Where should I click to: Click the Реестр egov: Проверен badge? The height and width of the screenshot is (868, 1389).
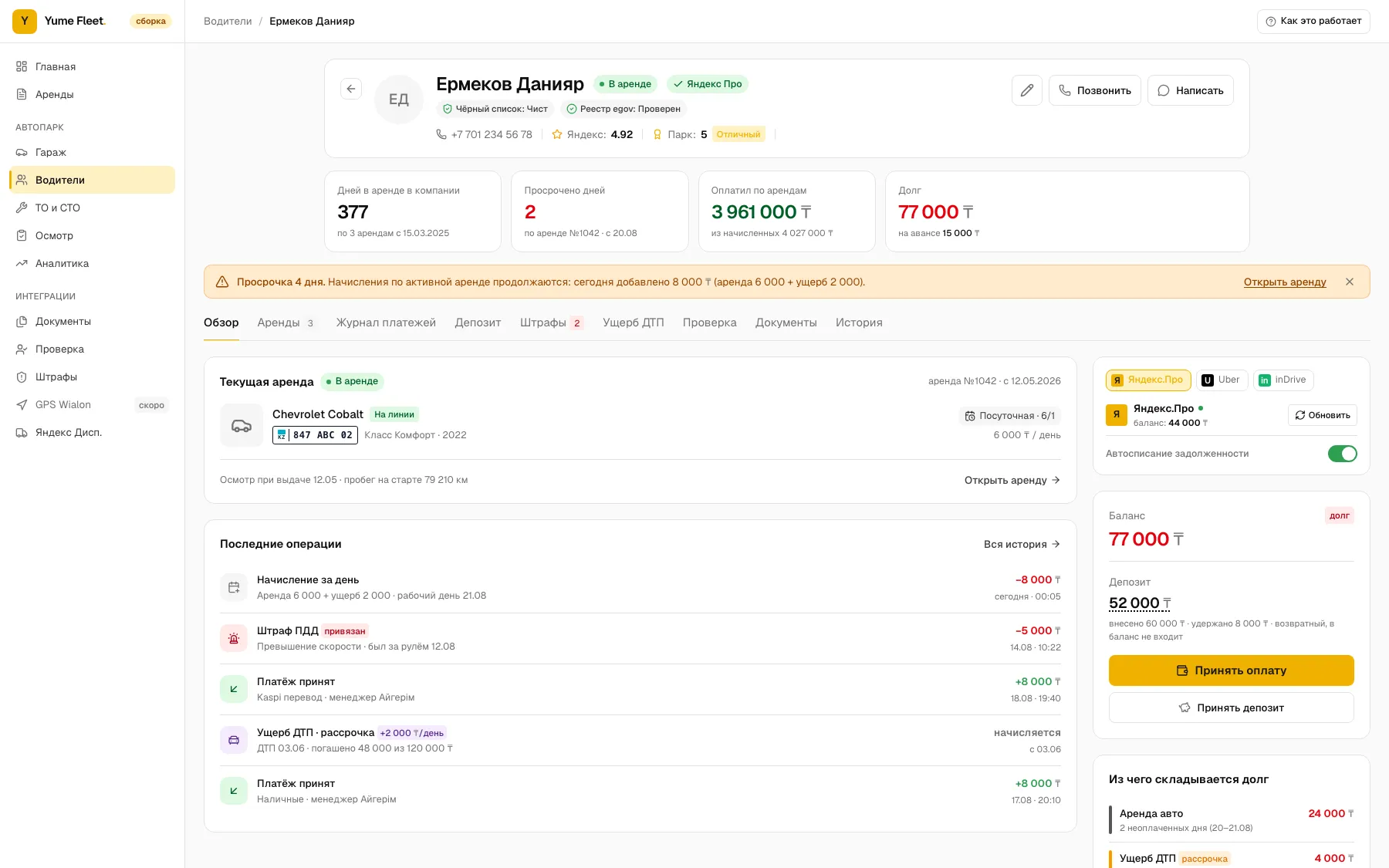[x=624, y=109]
